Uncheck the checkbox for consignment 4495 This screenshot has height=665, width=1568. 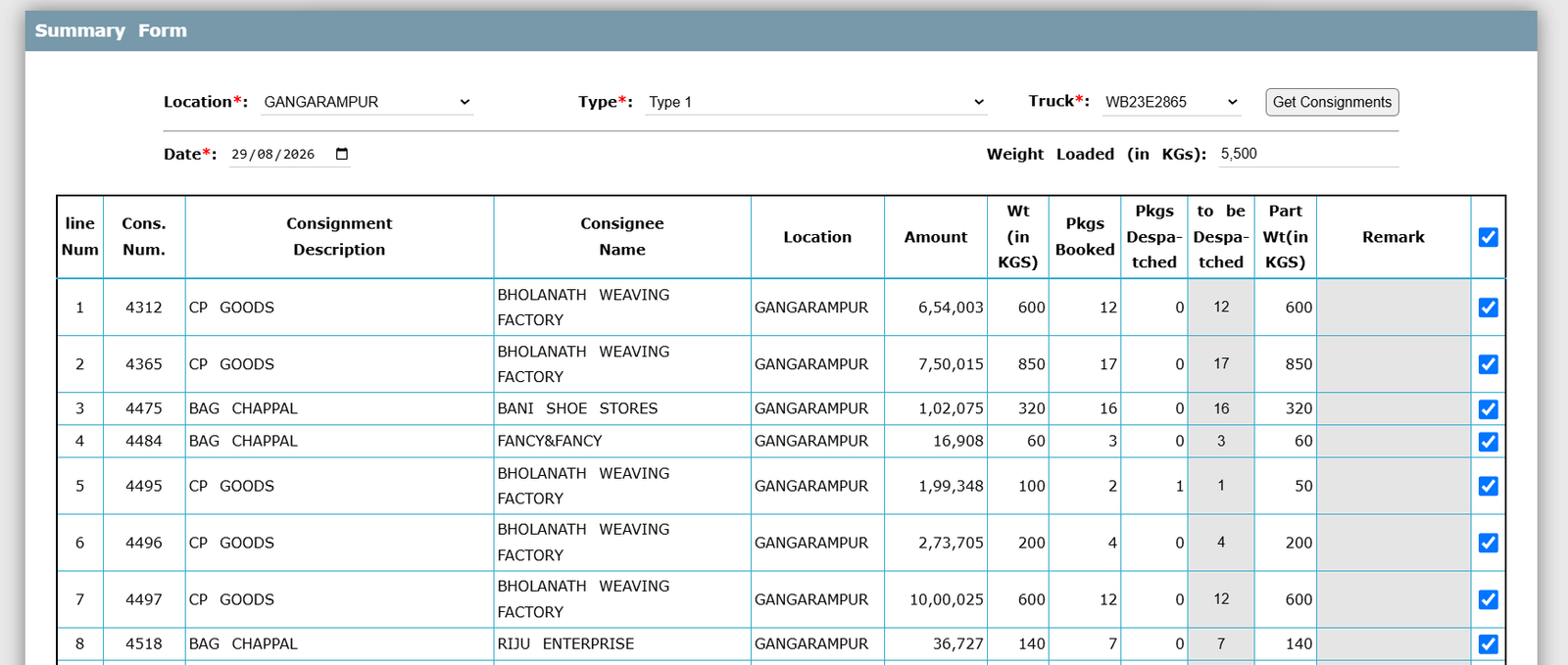1488,486
